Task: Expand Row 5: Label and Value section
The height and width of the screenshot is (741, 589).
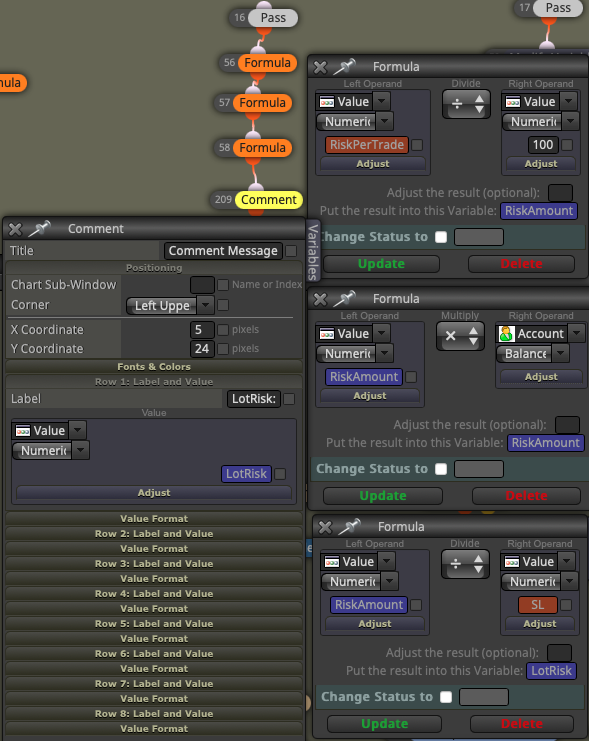Action: 154,624
